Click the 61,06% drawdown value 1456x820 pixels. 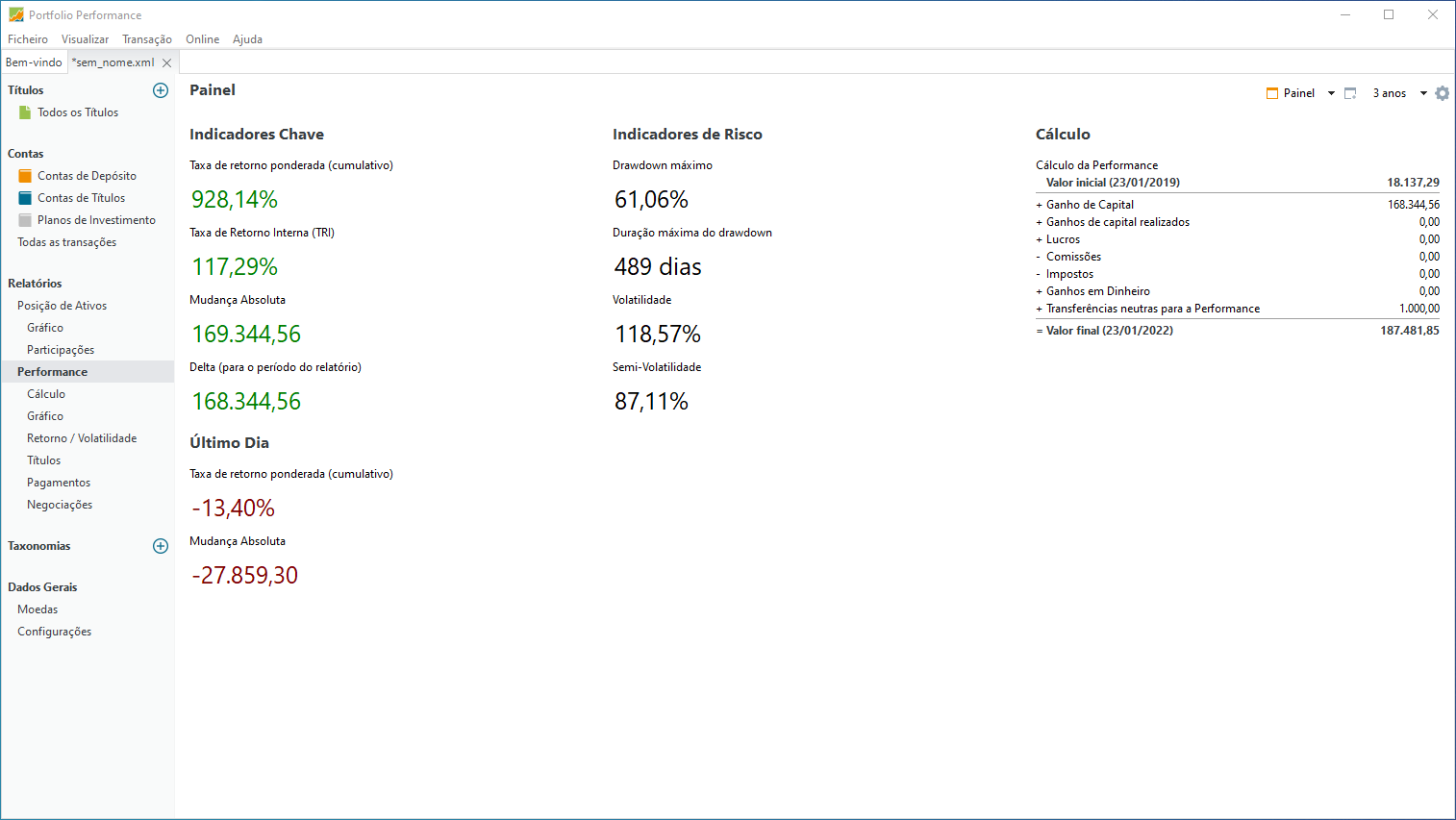click(652, 199)
